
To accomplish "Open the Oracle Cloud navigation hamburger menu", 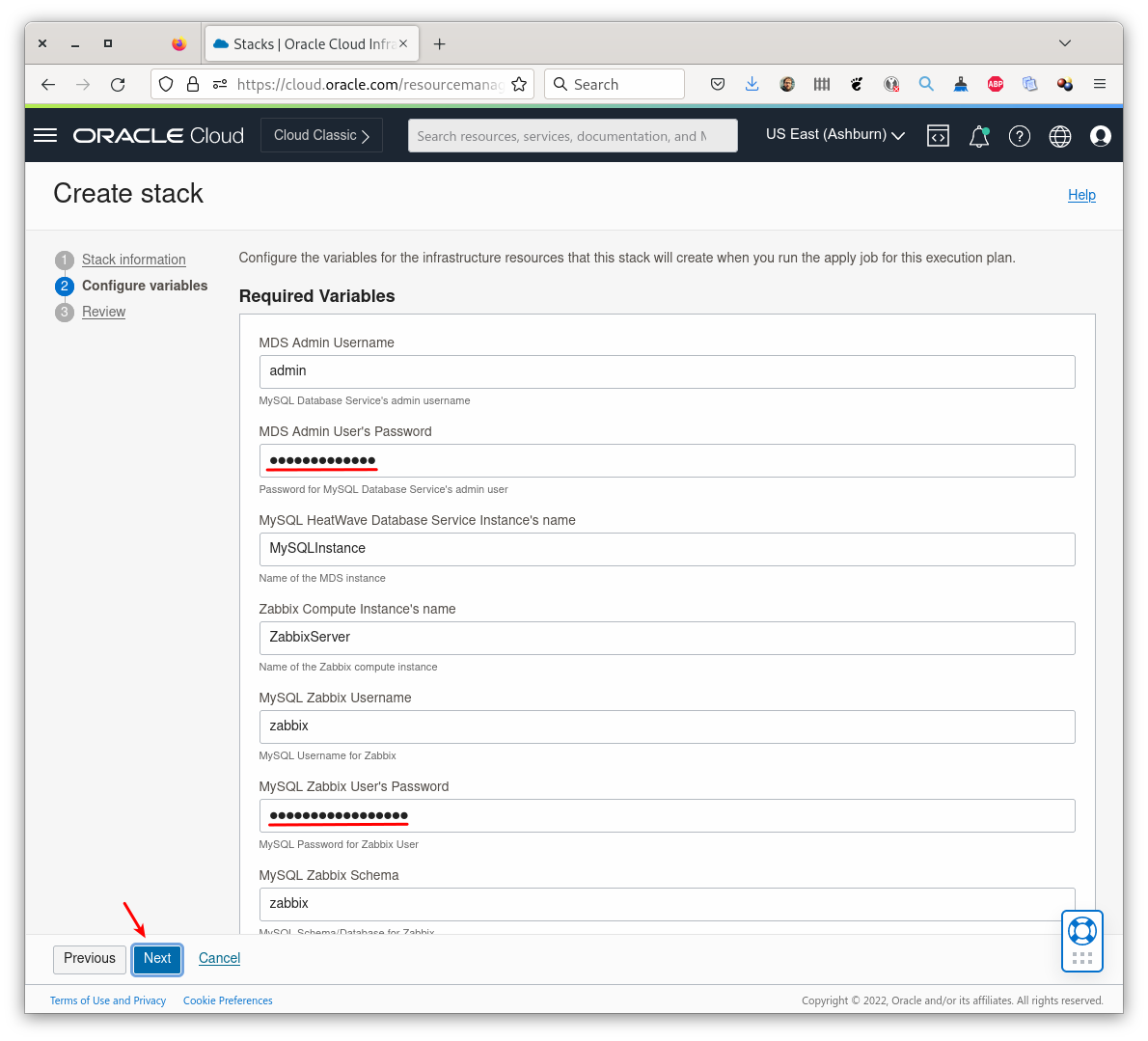I will point(44,135).
